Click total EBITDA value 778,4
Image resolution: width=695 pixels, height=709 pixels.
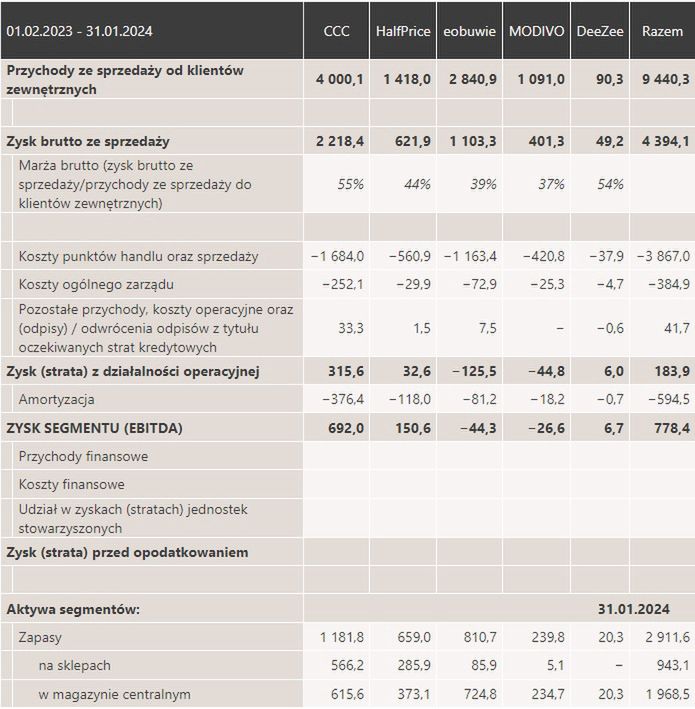click(672, 428)
